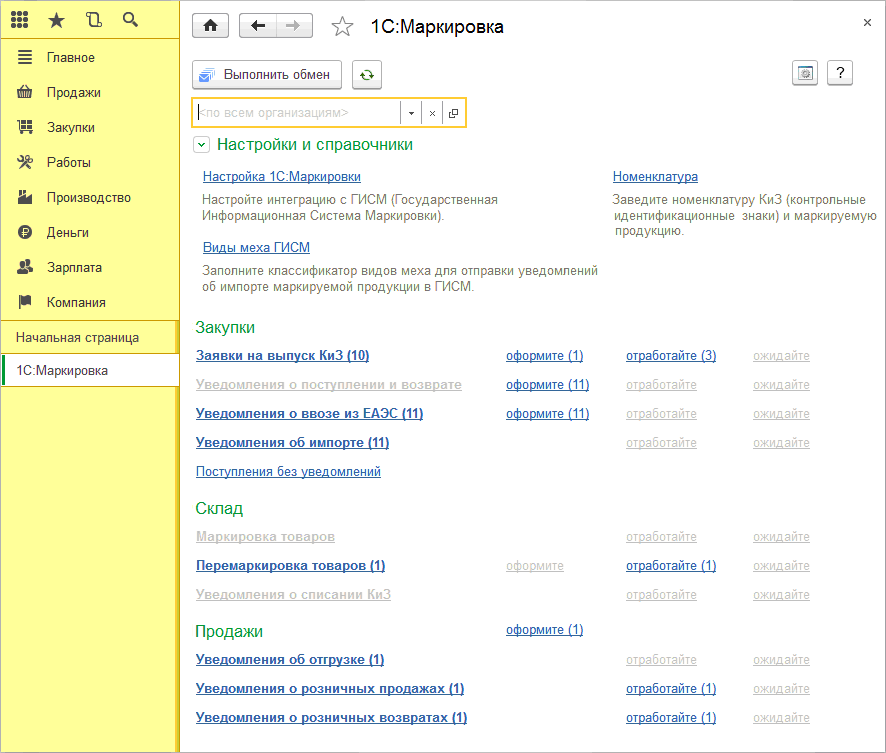Click оформите (1) for Заявки на выпуск КиЗ
Screen dimensions: 886x753
pyautogui.click(x=544, y=356)
